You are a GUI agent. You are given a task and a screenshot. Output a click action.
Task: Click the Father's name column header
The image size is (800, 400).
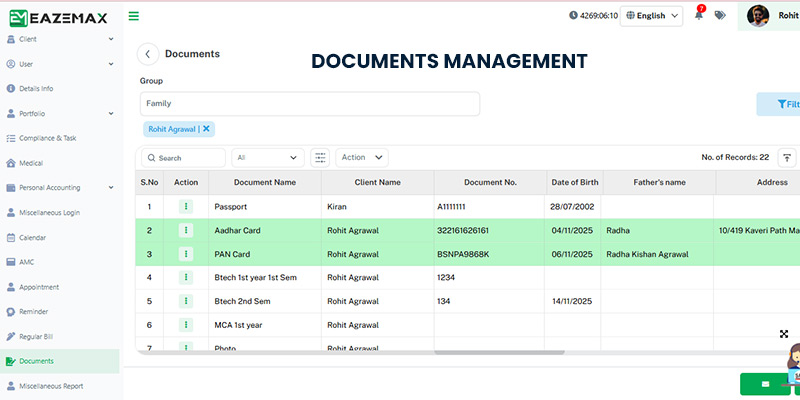[659, 182]
